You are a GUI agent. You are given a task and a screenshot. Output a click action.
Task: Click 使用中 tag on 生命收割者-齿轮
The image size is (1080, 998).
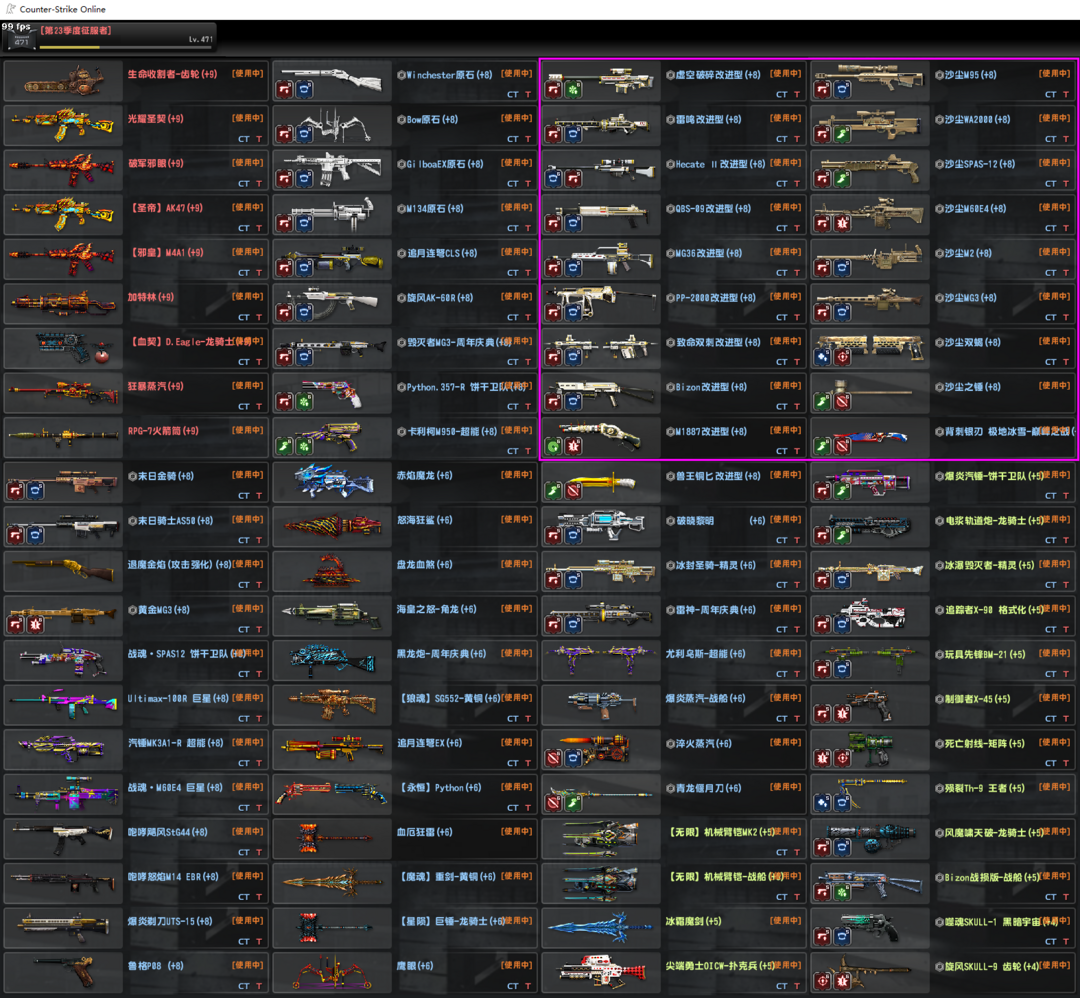[248, 73]
